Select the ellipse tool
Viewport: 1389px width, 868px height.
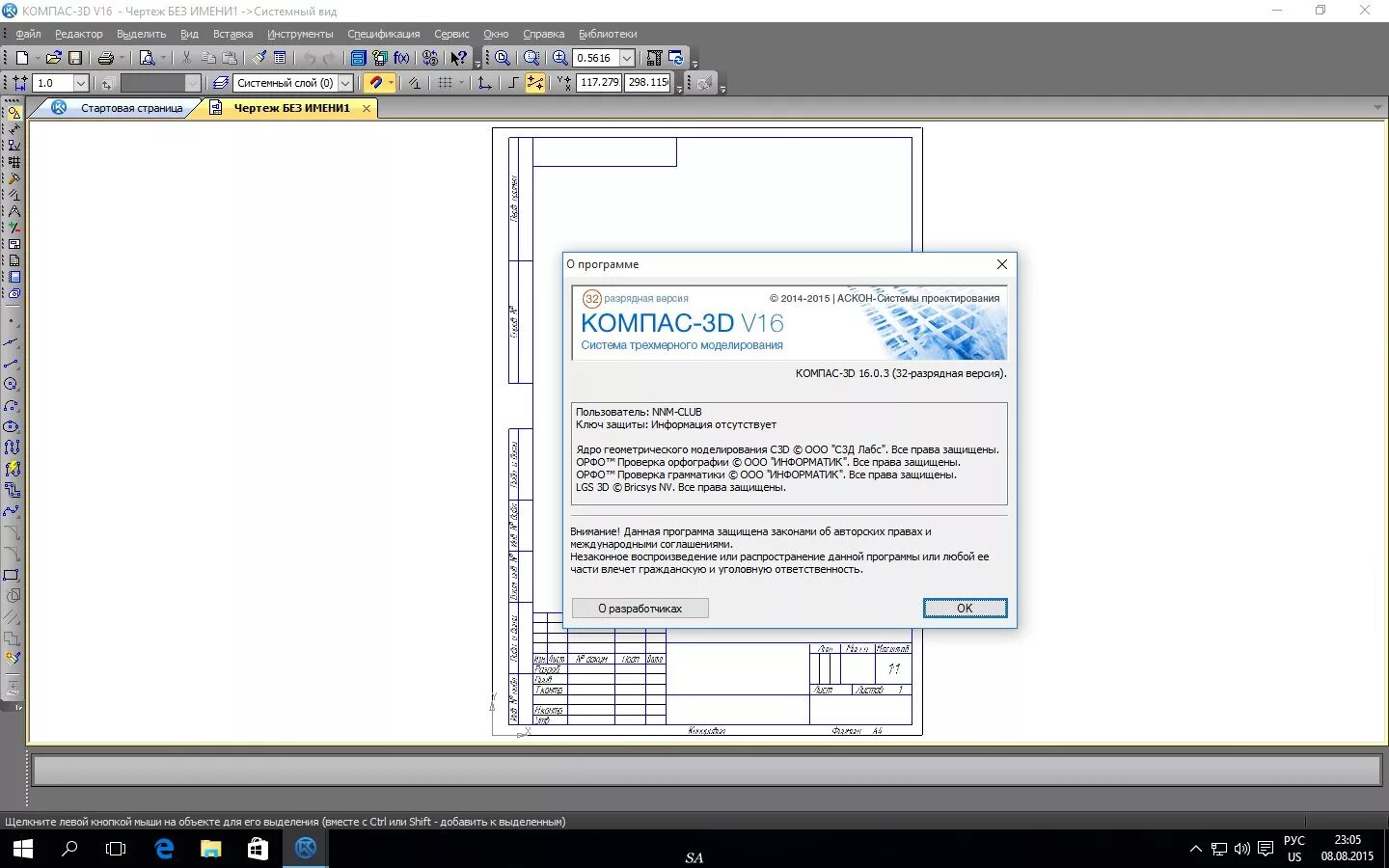point(11,426)
